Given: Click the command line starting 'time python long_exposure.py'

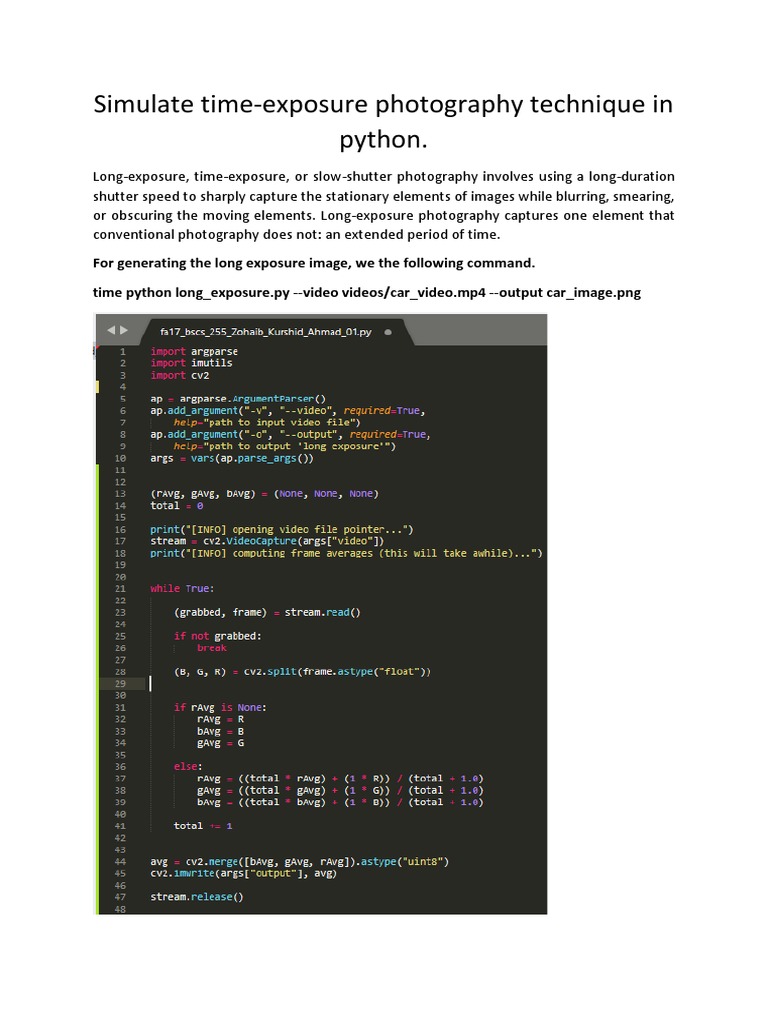Looking at the screenshot, I should (x=366, y=293).
